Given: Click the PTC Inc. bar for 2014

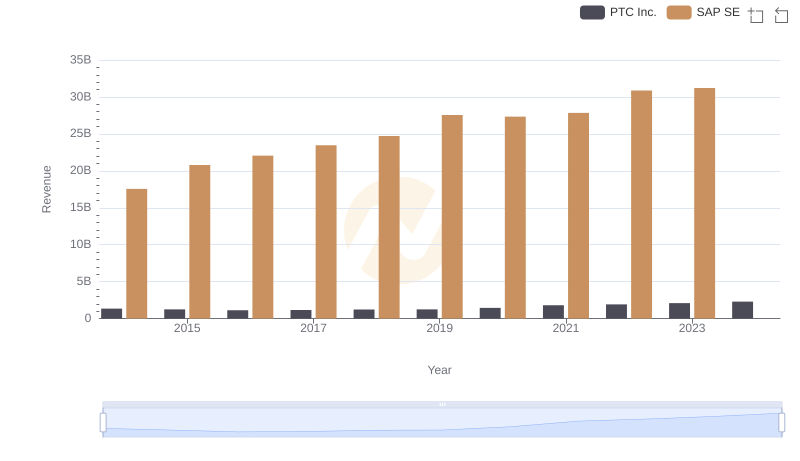Looking at the screenshot, I should pos(112,314).
